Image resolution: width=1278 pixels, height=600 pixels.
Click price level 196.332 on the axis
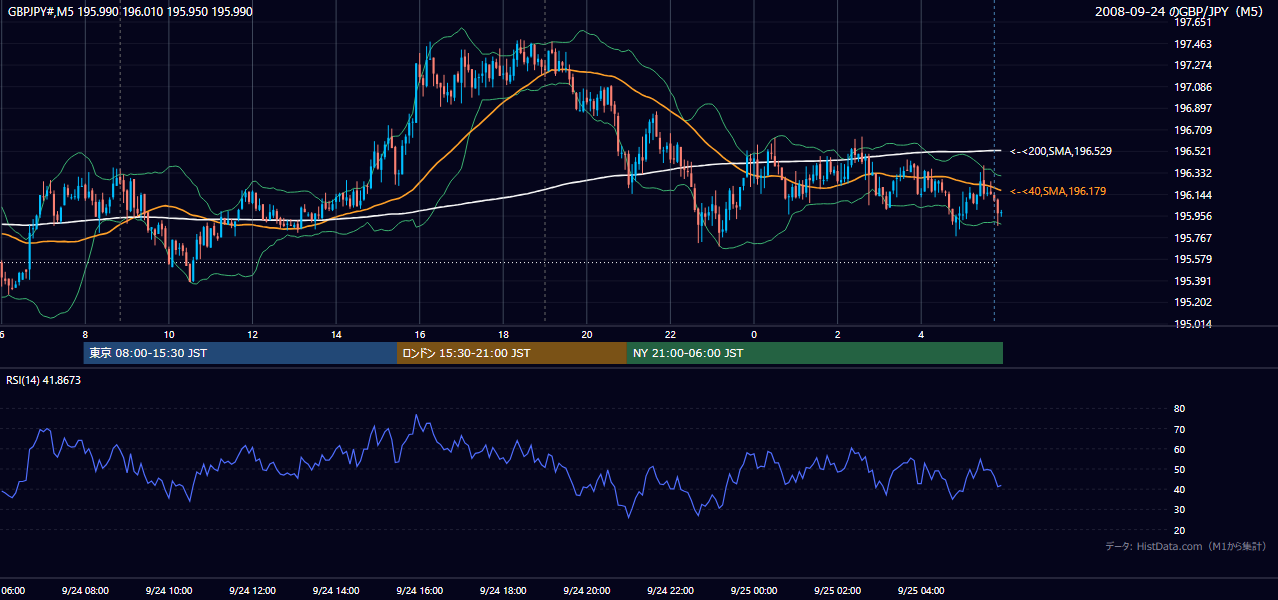[x=1193, y=173]
